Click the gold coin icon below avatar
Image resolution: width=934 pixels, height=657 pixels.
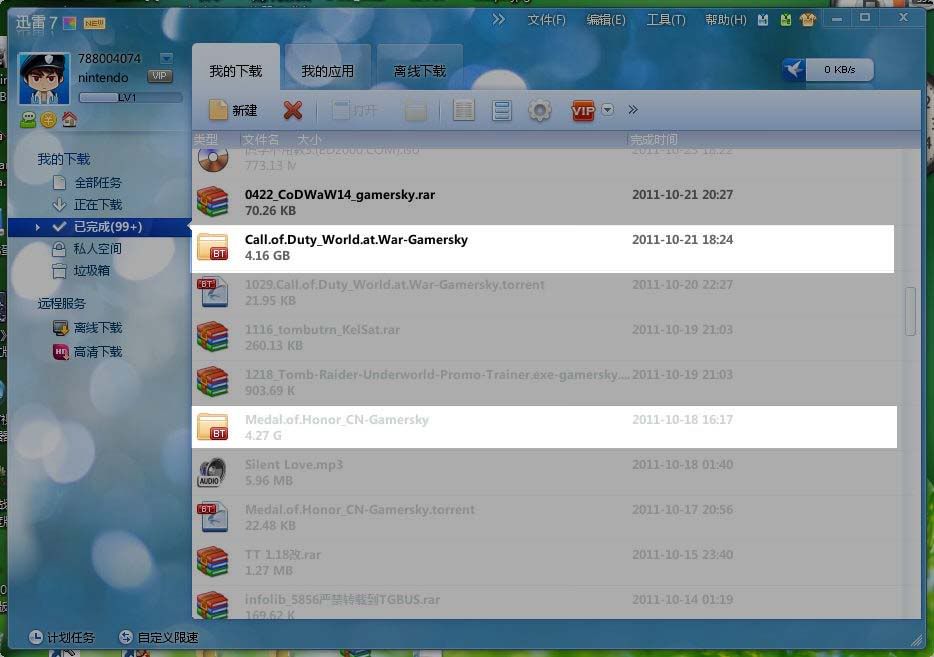point(48,120)
